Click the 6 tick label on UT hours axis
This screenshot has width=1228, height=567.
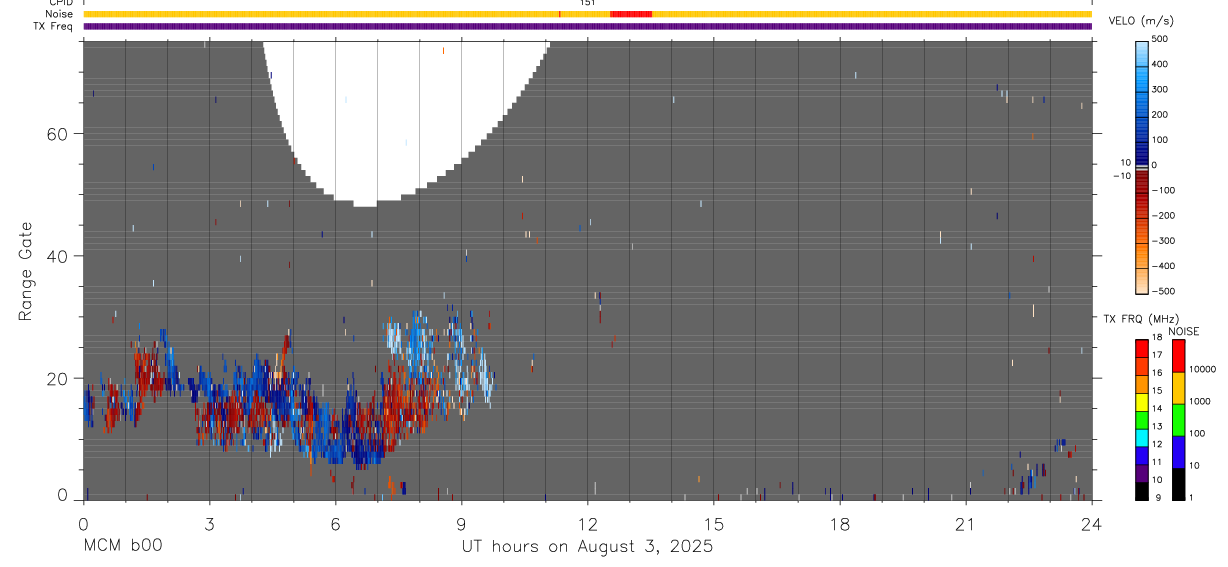click(x=335, y=524)
